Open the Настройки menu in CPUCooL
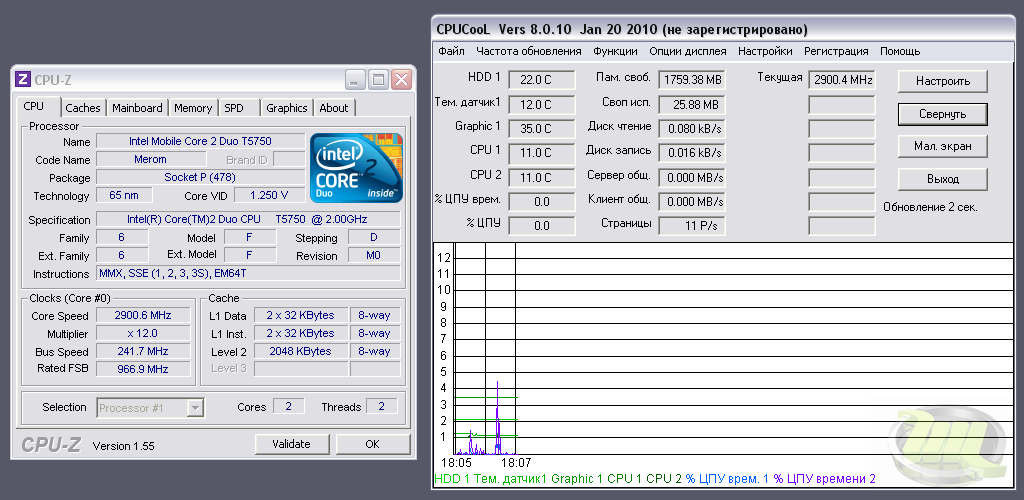1024x500 pixels. tap(765, 51)
